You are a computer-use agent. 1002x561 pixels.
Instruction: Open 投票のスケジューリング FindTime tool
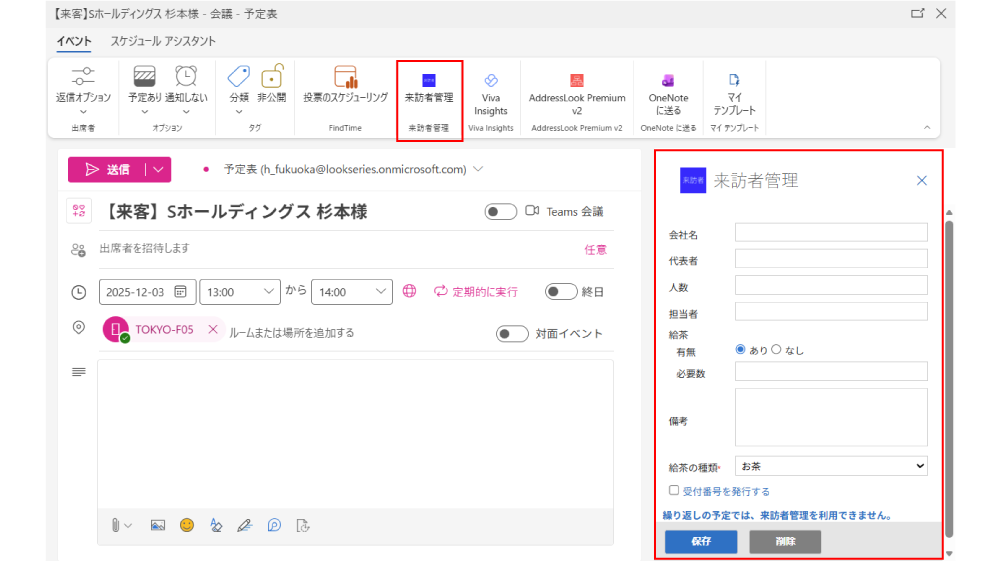[345, 86]
